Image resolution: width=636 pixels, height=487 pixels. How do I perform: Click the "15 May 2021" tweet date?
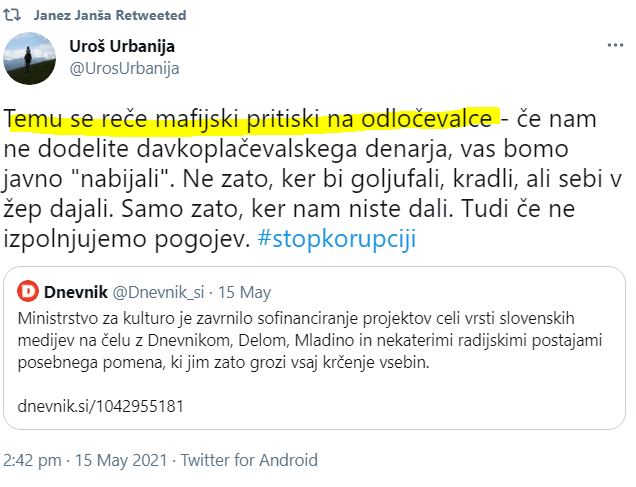[x=123, y=460]
